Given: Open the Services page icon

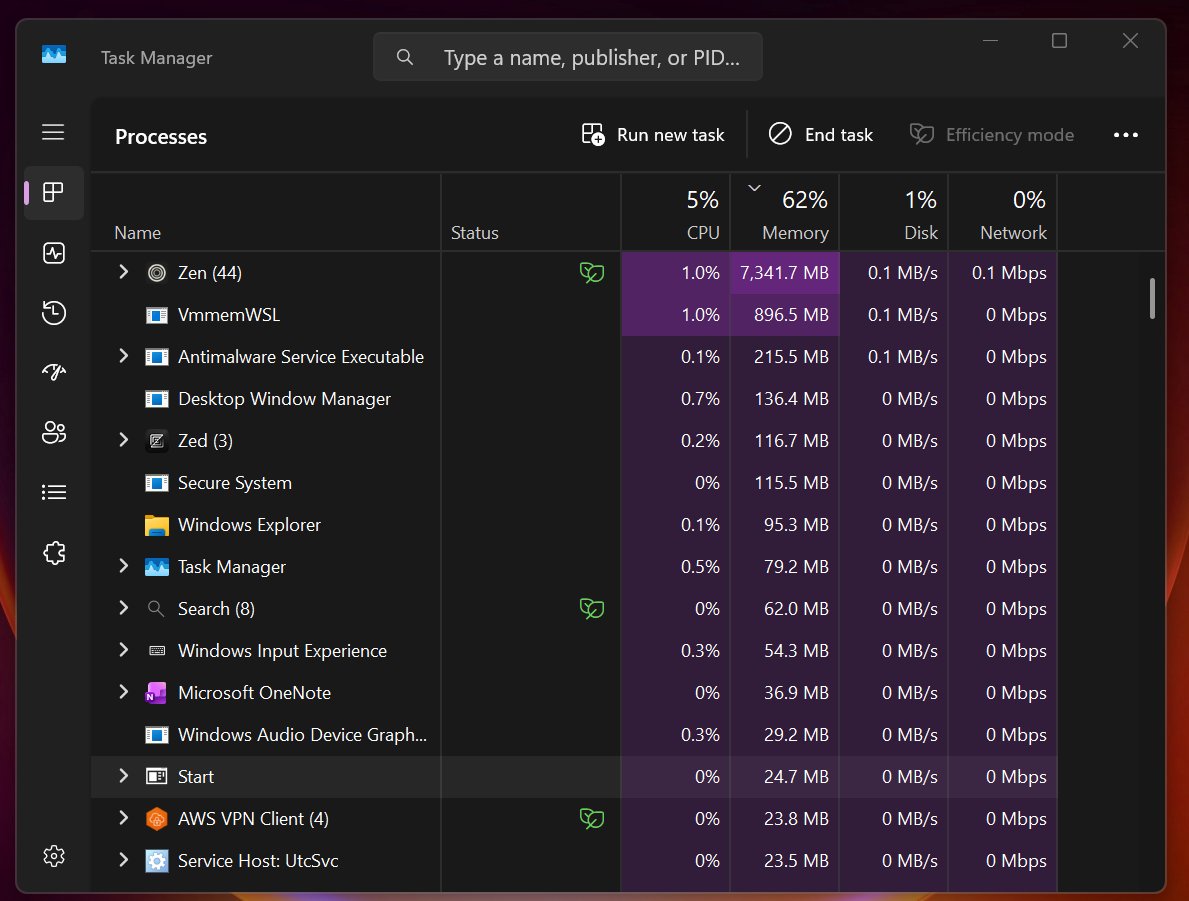Looking at the screenshot, I should (x=53, y=553).
